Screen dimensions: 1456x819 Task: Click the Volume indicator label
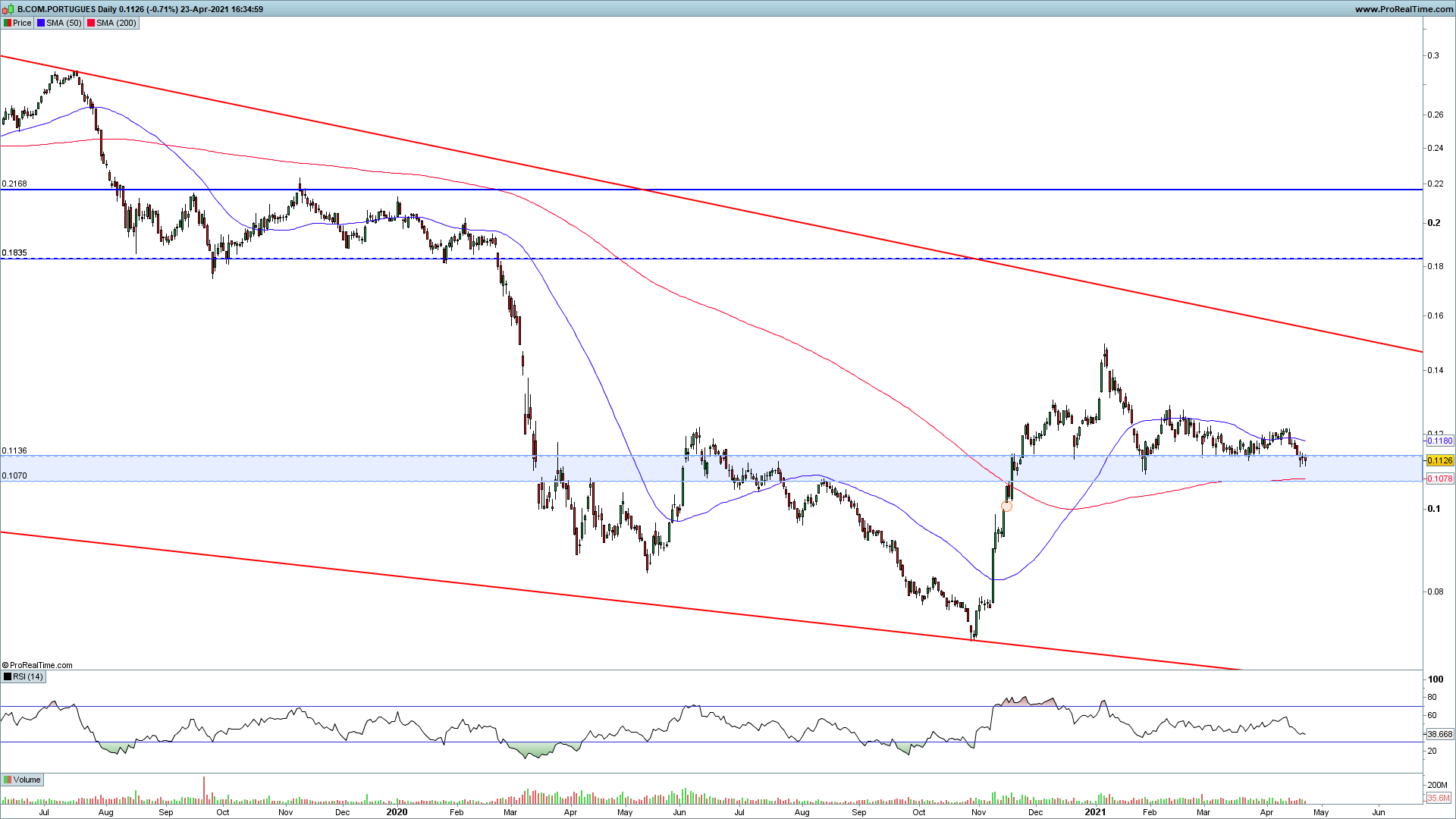pos(27,780)
